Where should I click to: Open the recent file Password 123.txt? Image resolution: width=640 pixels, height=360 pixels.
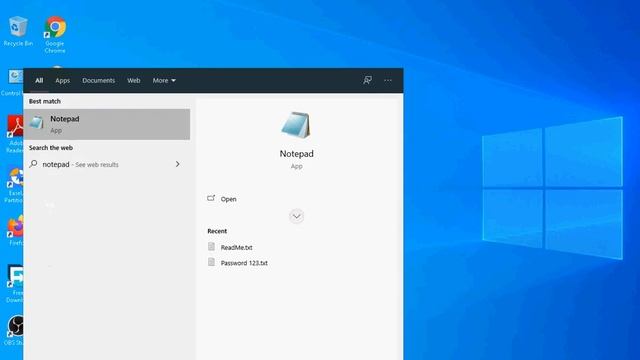[244, 263]
